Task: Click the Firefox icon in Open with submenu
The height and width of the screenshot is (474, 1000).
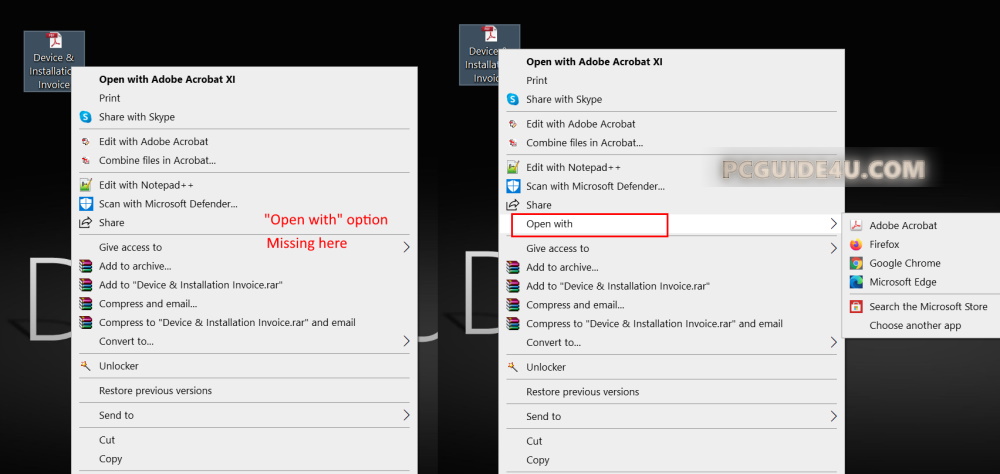Action: [x=856, y=245]
